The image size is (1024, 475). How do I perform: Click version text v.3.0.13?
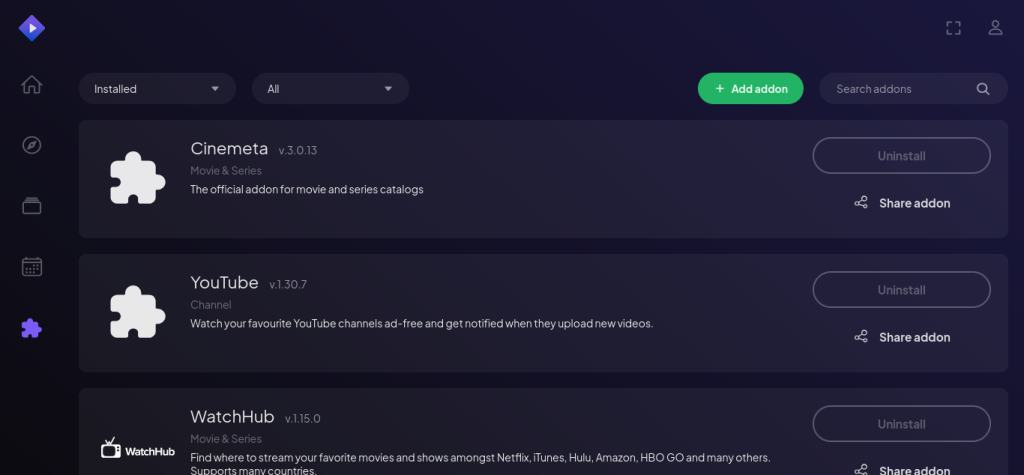pos(298,150)
